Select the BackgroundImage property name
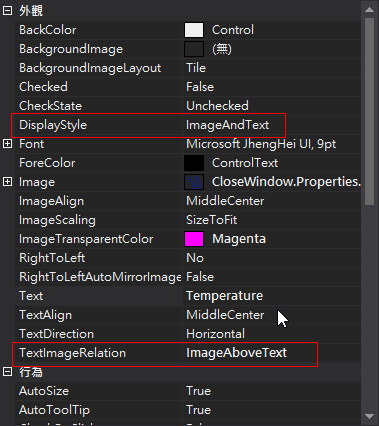This screenshot has height=426, width=379. click(71, 49)
